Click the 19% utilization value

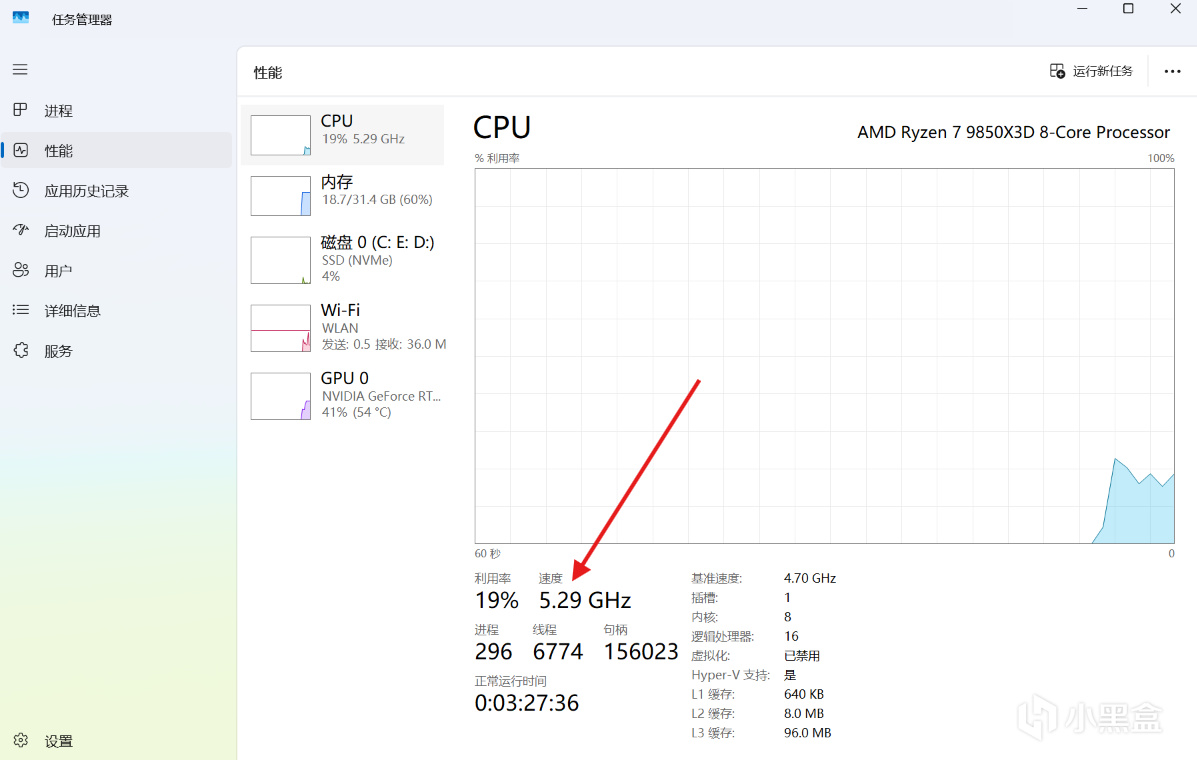496,601
